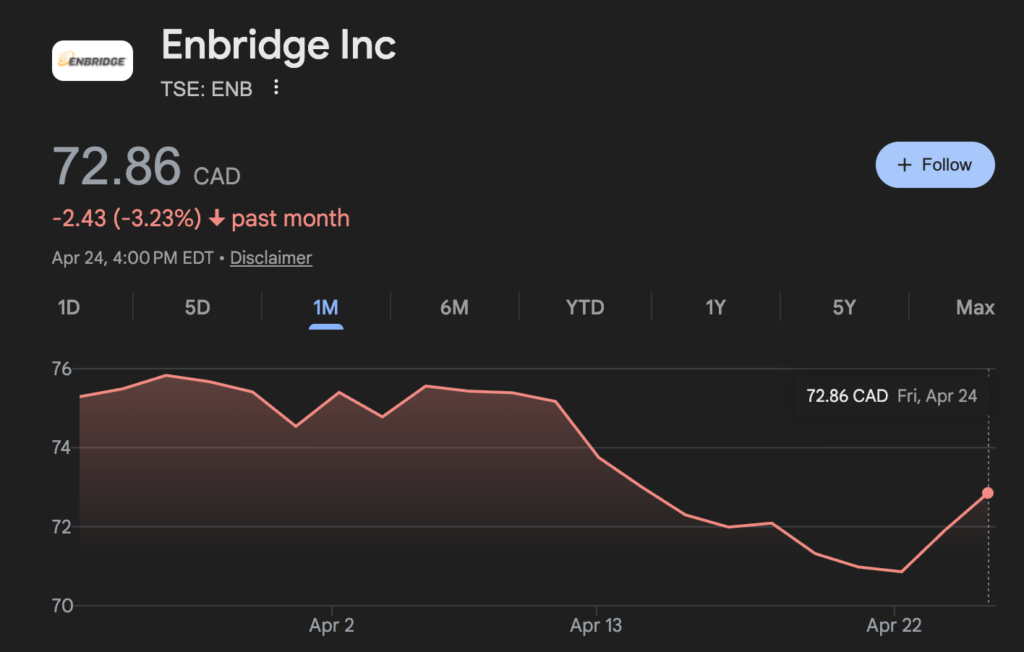This screenshot has width=1024, height=652.
Task: Switch to the 5D range tab
Action: pyautogui.click(x=197, y=308)
